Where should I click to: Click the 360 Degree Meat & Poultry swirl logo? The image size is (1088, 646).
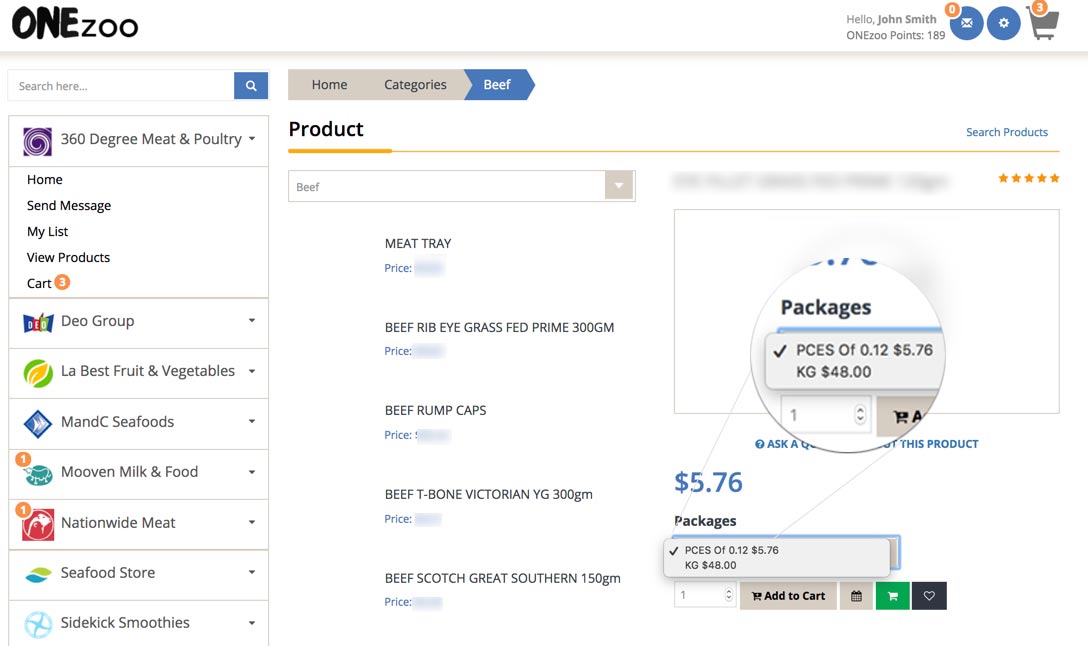(37, 142)
